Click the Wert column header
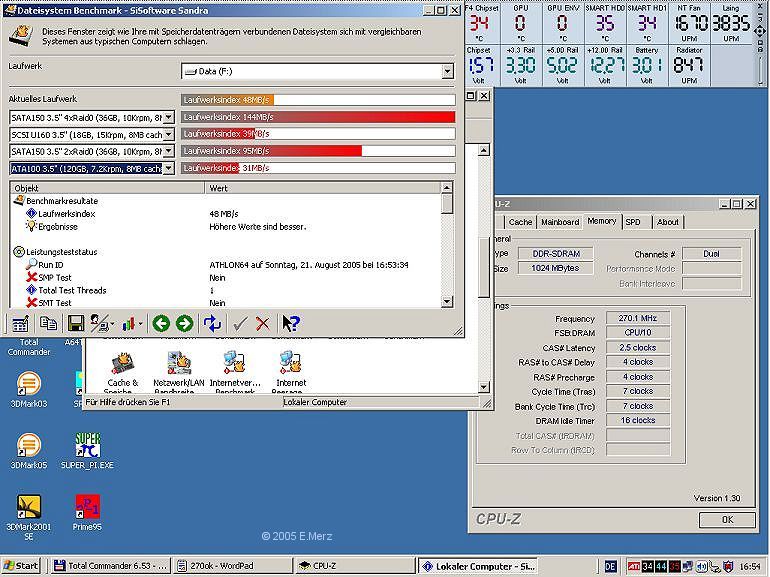 323,188
